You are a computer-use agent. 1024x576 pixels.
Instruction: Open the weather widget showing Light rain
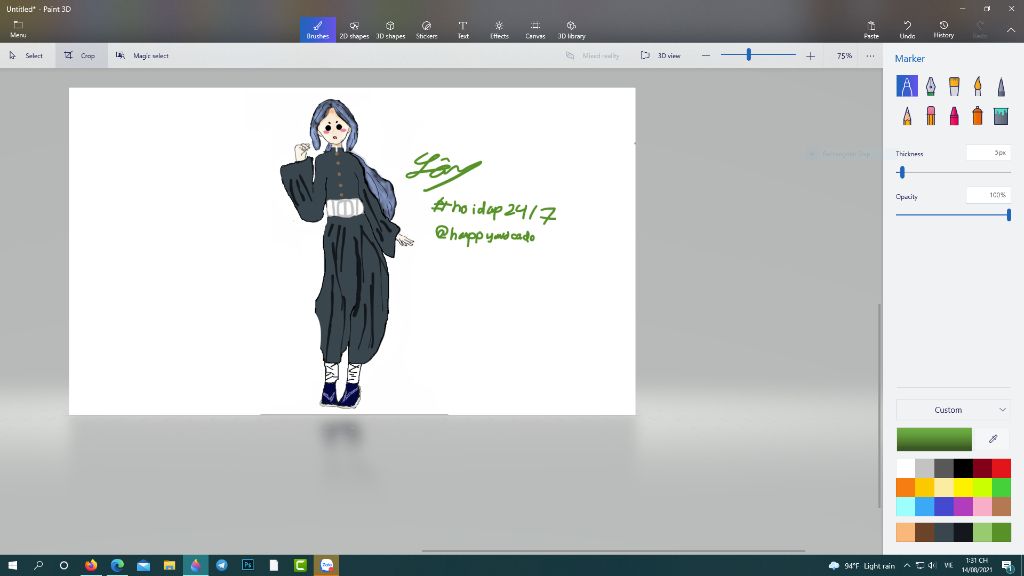(x=862, y=566)
